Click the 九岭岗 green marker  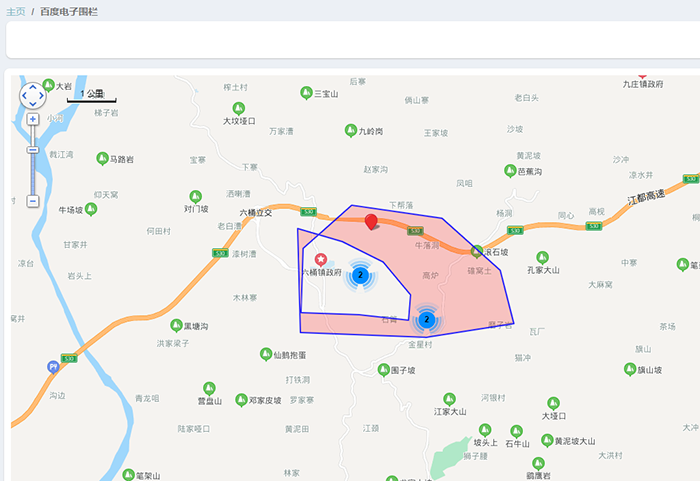pyautogui.click(x=351, y=130)
